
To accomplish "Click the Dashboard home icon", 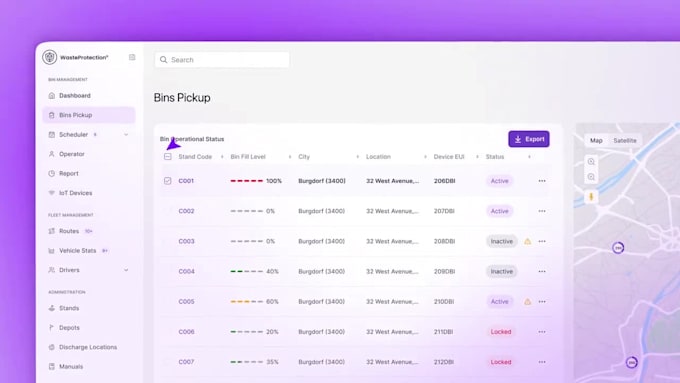I will (52, 96).
